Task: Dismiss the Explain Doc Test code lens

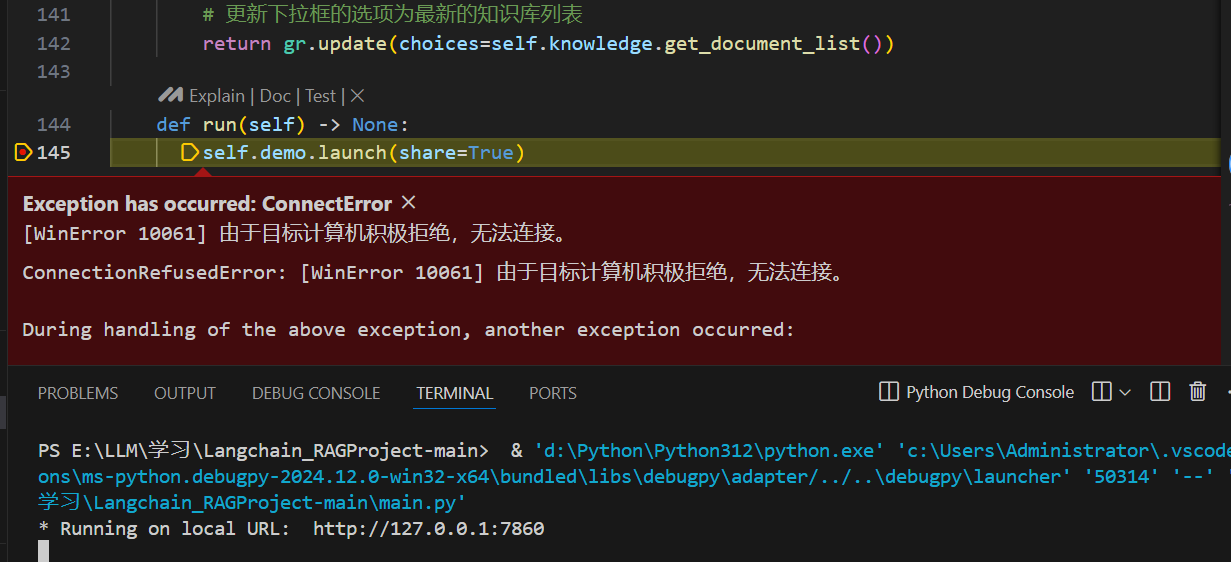Action: coord(357,96)
